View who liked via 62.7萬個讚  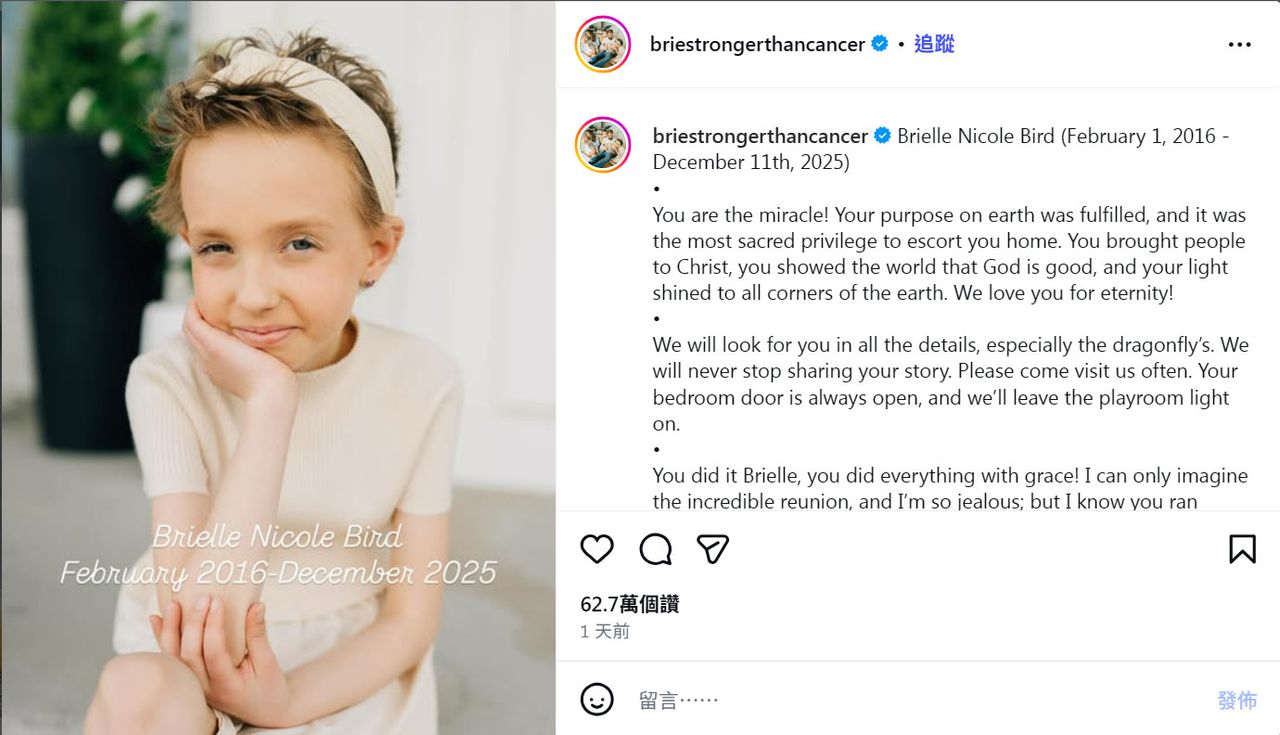point(629,604)
